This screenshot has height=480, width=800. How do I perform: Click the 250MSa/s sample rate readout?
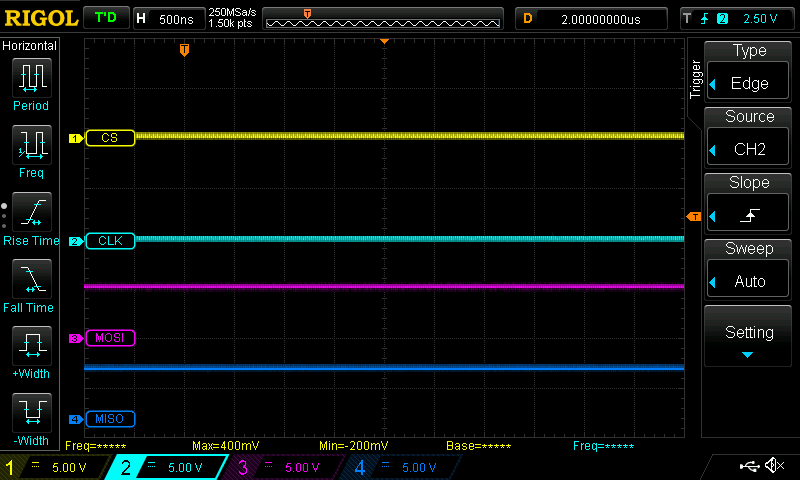click(232, 12)
